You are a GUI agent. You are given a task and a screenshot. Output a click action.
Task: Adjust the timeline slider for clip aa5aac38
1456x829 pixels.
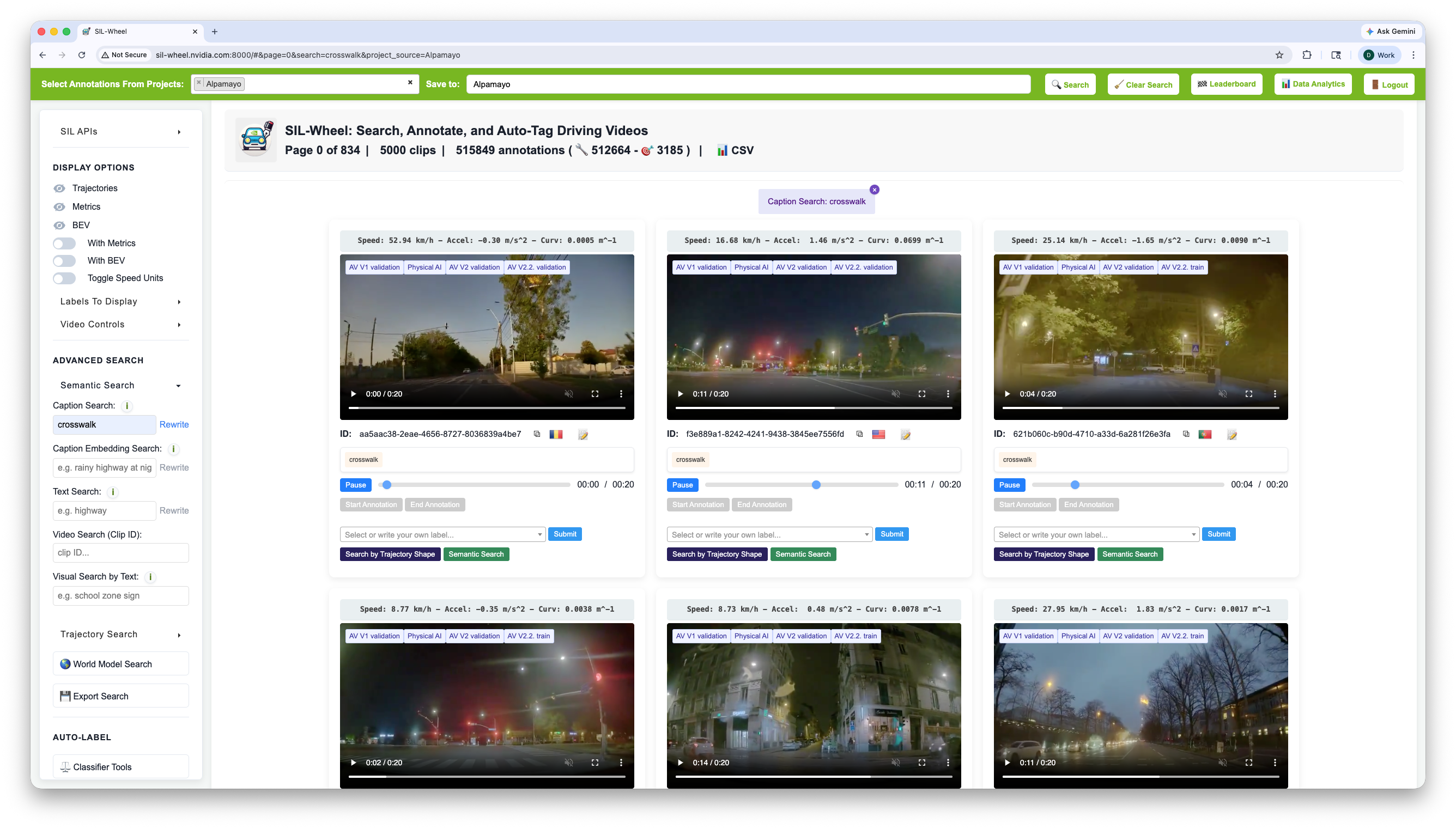(x=475, y=485)
